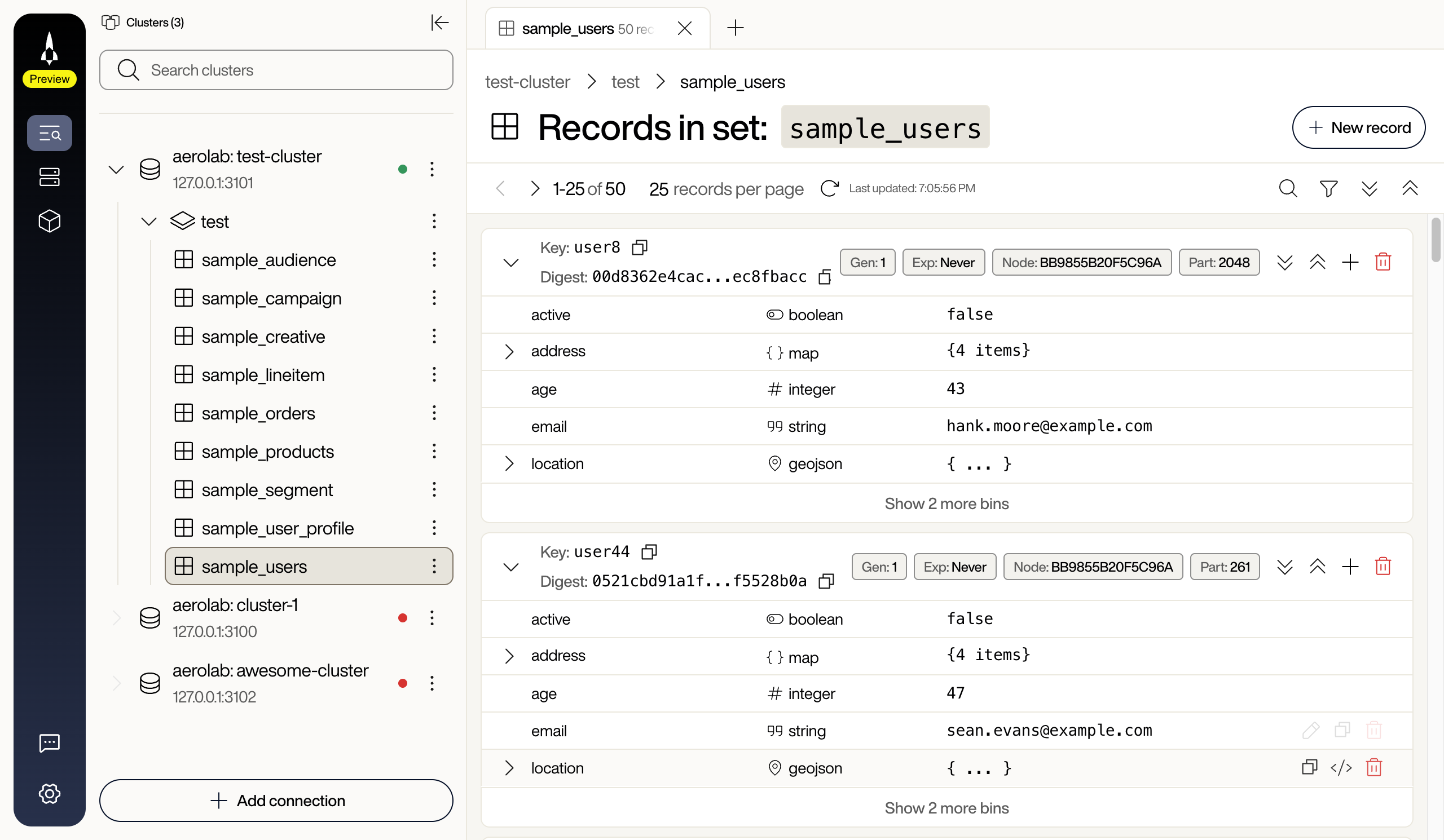Add a bin to the user44 record
This screenshot has width=1444, height=840.
click(x=1350, y=567)
